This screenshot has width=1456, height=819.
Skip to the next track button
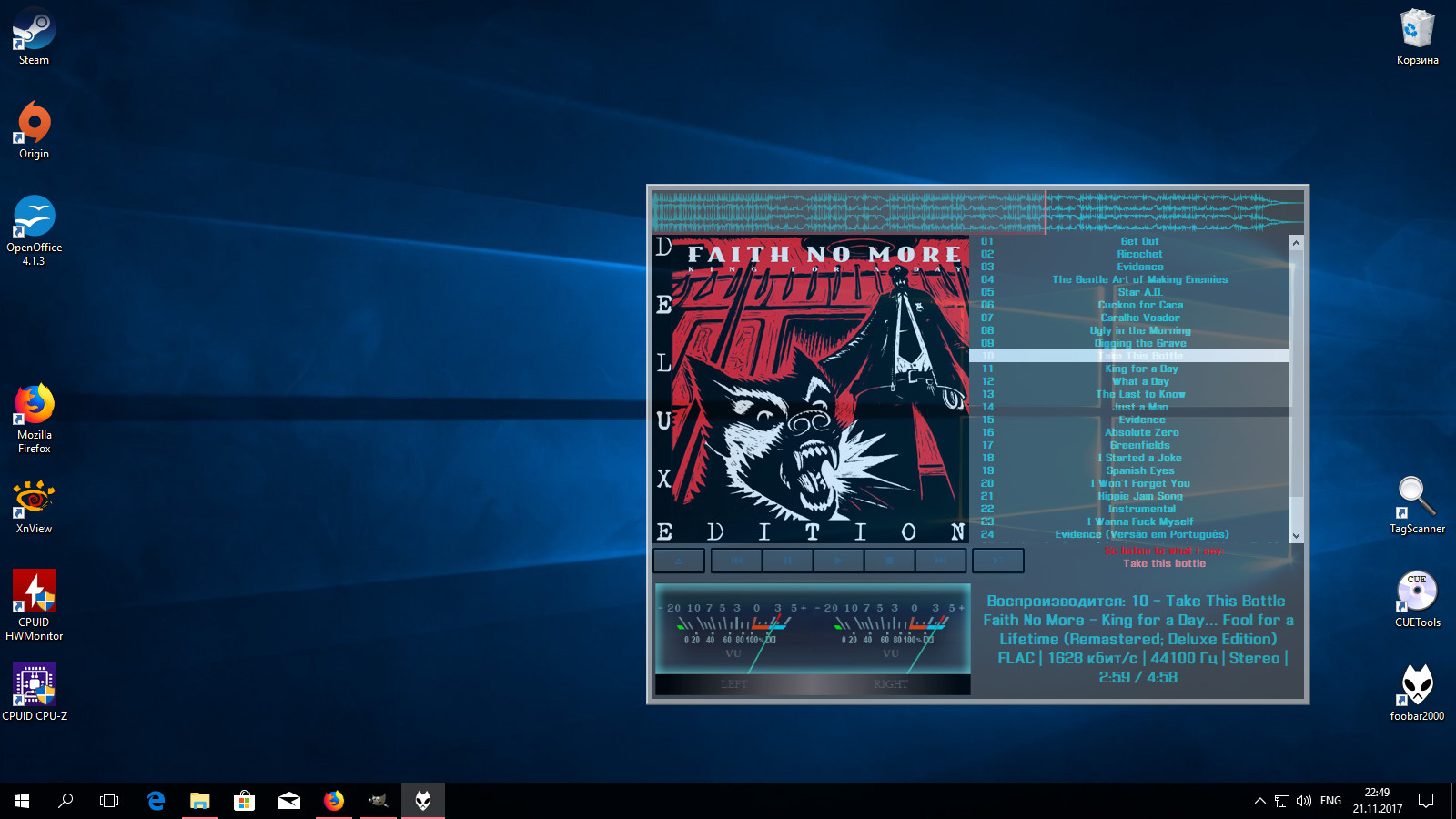tap(941, 561)
